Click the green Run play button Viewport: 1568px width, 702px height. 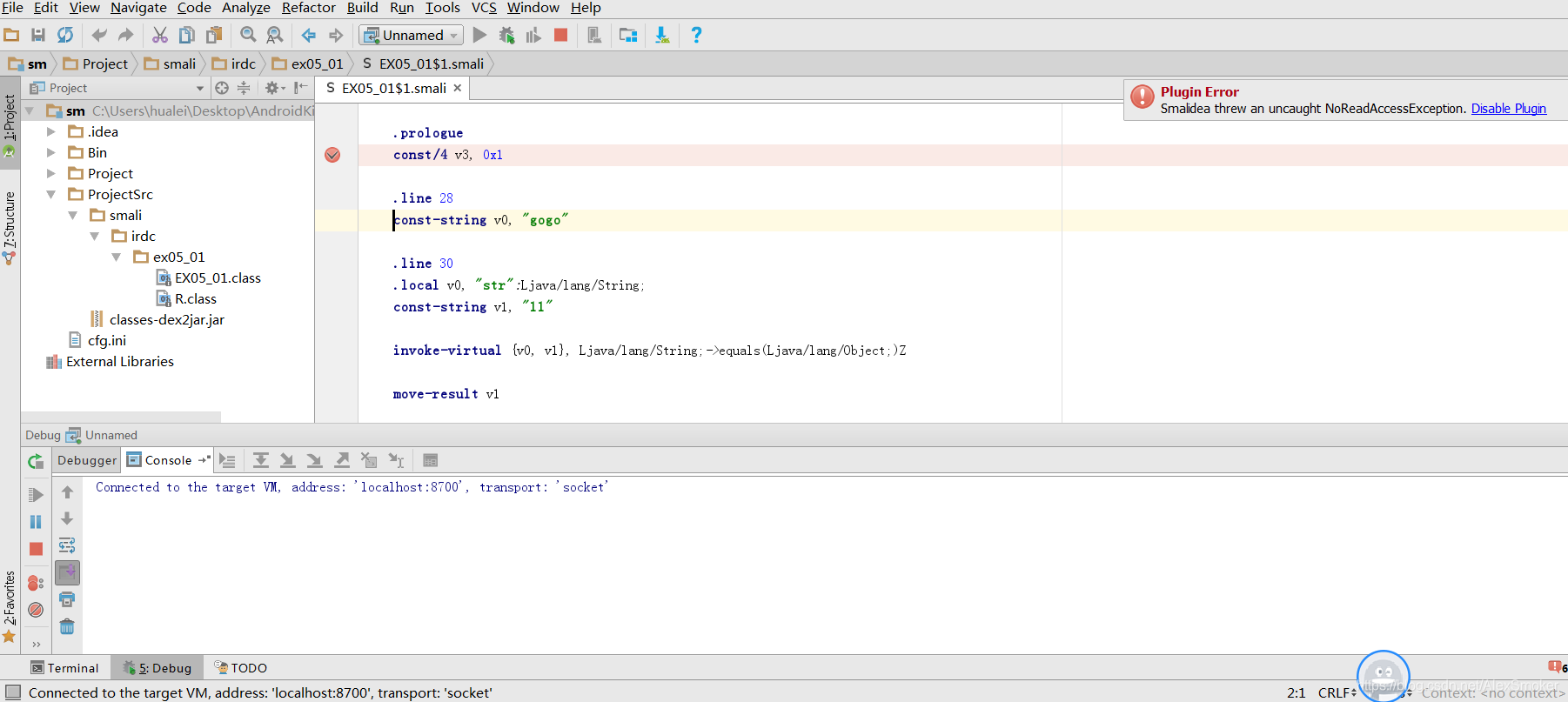(479, 35)
